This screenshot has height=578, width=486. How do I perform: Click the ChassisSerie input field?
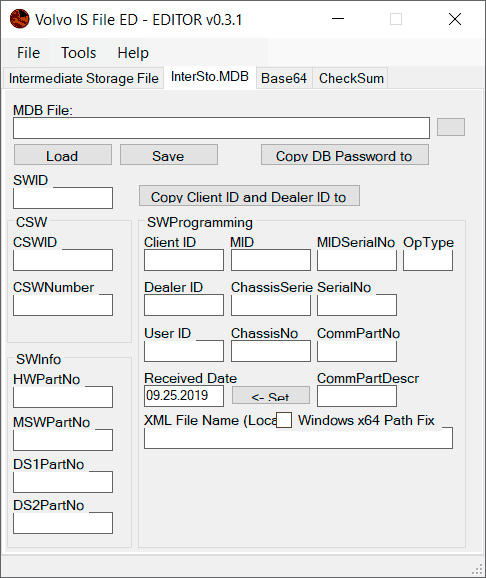point(271,305)
